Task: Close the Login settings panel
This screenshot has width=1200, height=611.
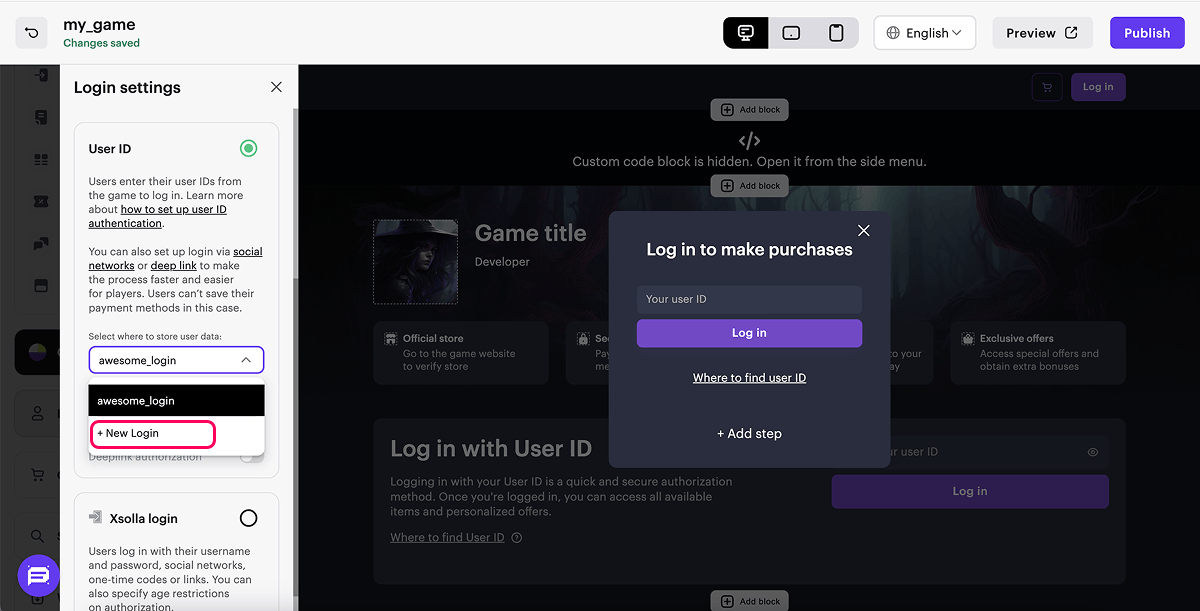Action: [276, 87]
